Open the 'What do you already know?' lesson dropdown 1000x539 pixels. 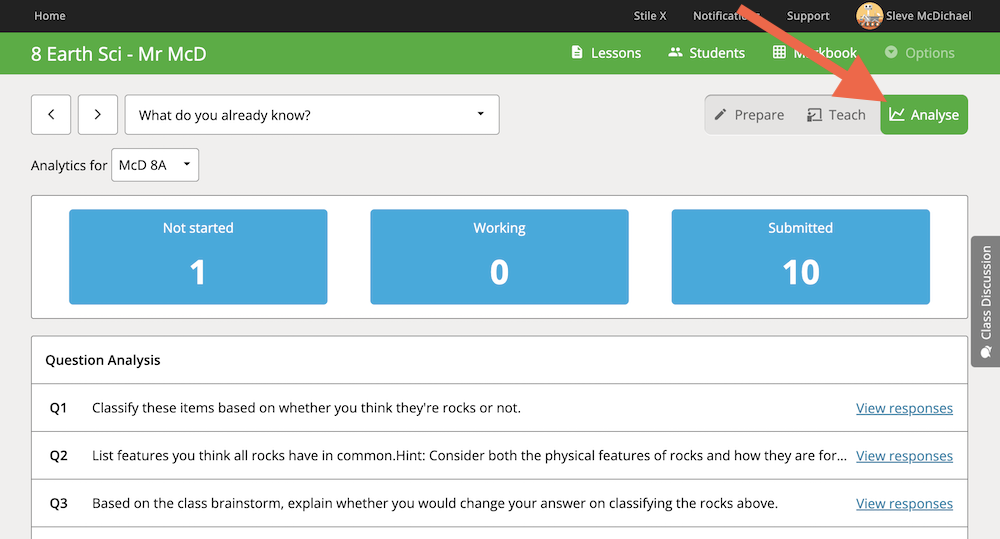pos(312,115)
